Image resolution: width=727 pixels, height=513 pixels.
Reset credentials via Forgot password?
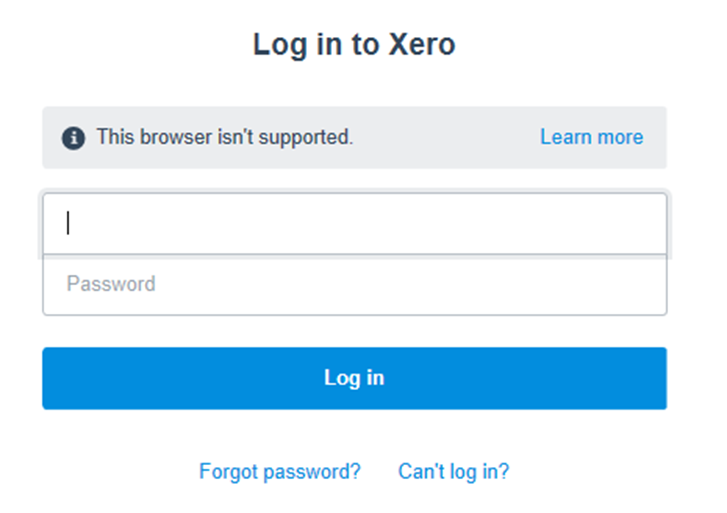pos(279,471)
